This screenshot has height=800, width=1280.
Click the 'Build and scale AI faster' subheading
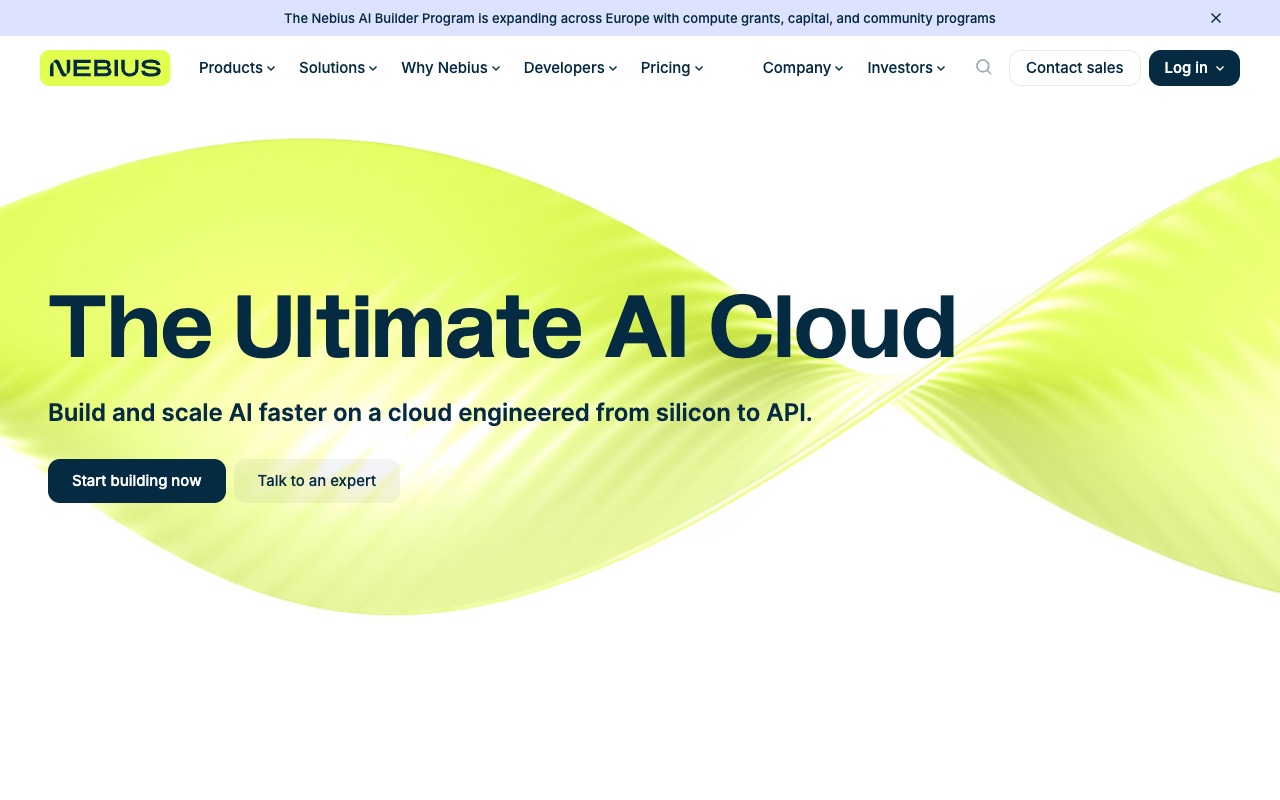[x=430, y=412]
